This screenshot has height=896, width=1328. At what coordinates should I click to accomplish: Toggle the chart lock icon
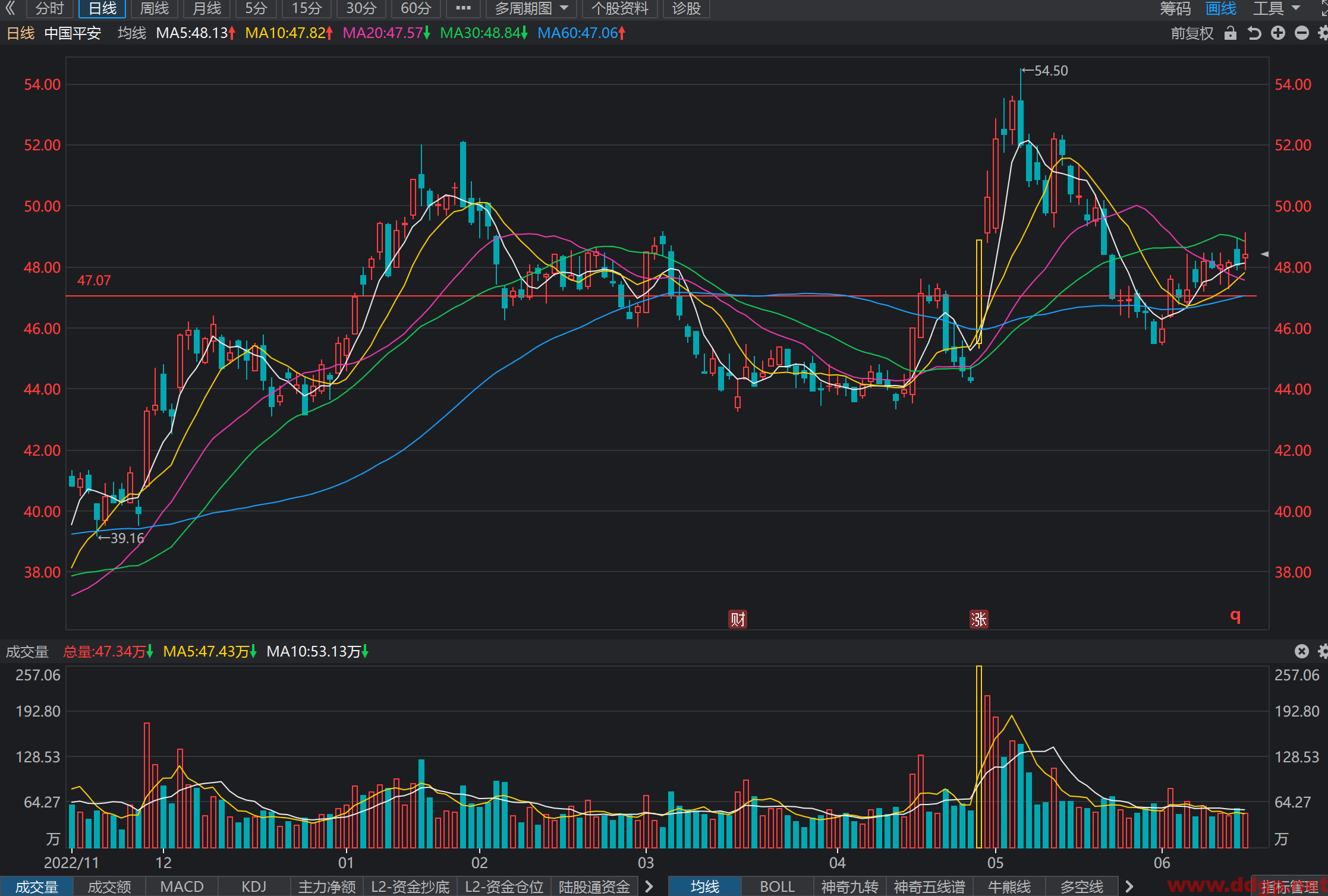[1231, 33]
